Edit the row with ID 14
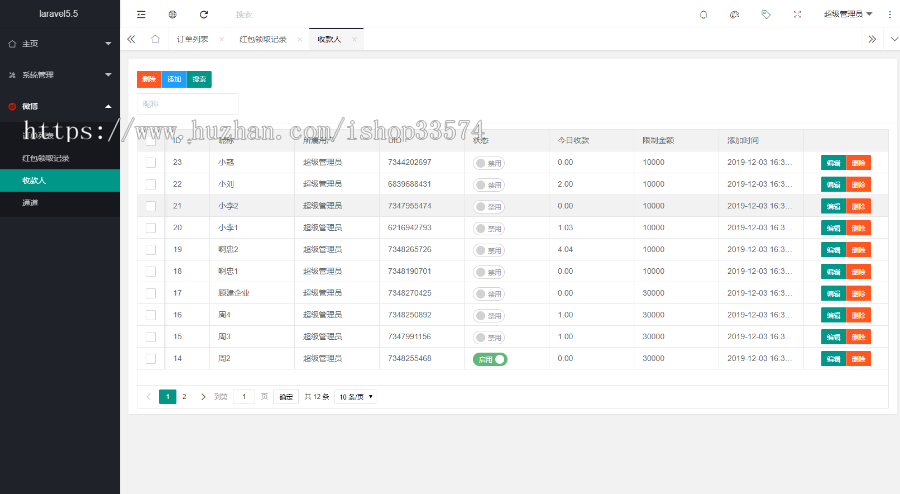 (x=833, y=359)
